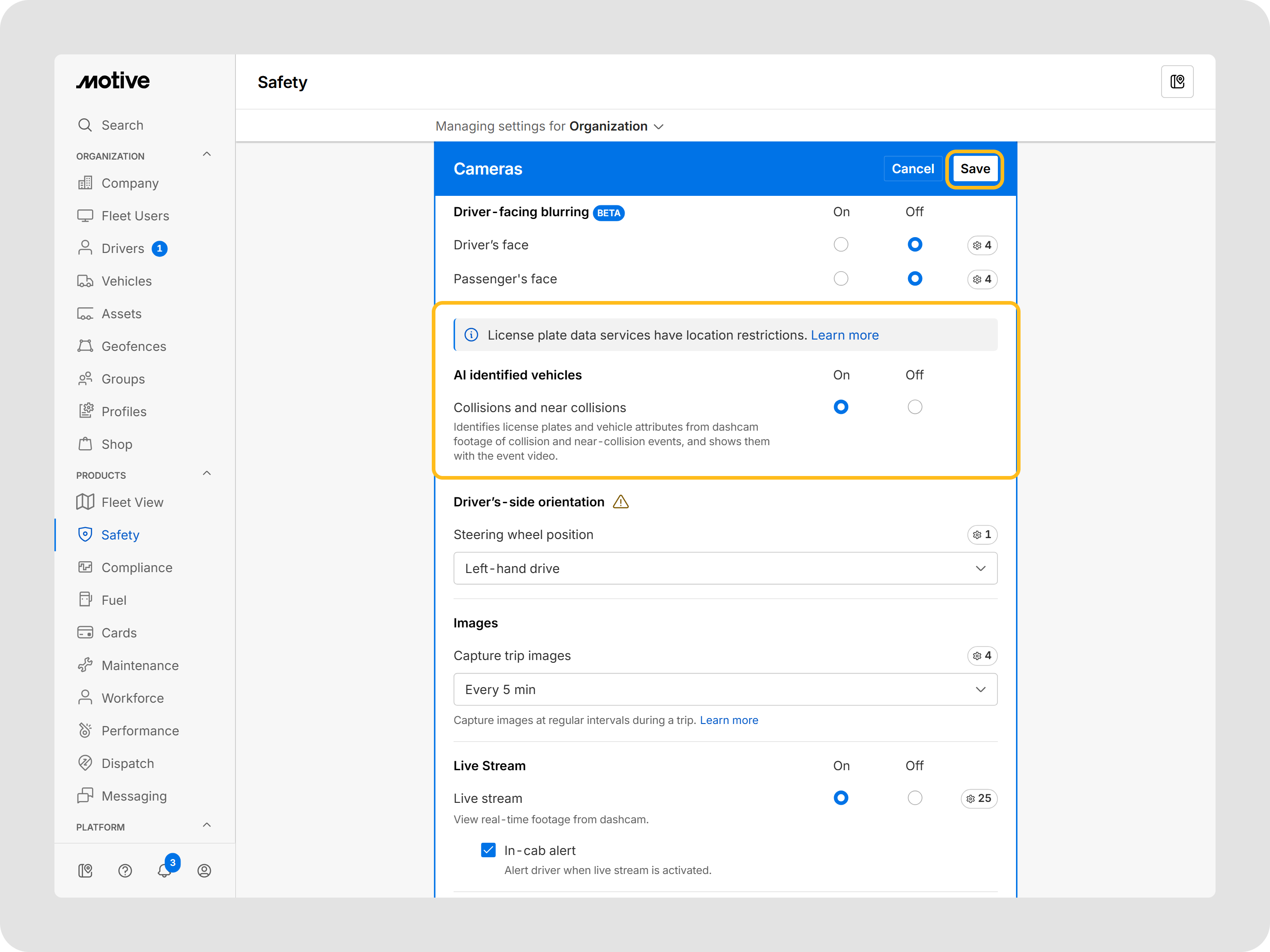Navigate to Maintenance in sidebar
Screen dimensions: 1270x952
click(140, 665)
